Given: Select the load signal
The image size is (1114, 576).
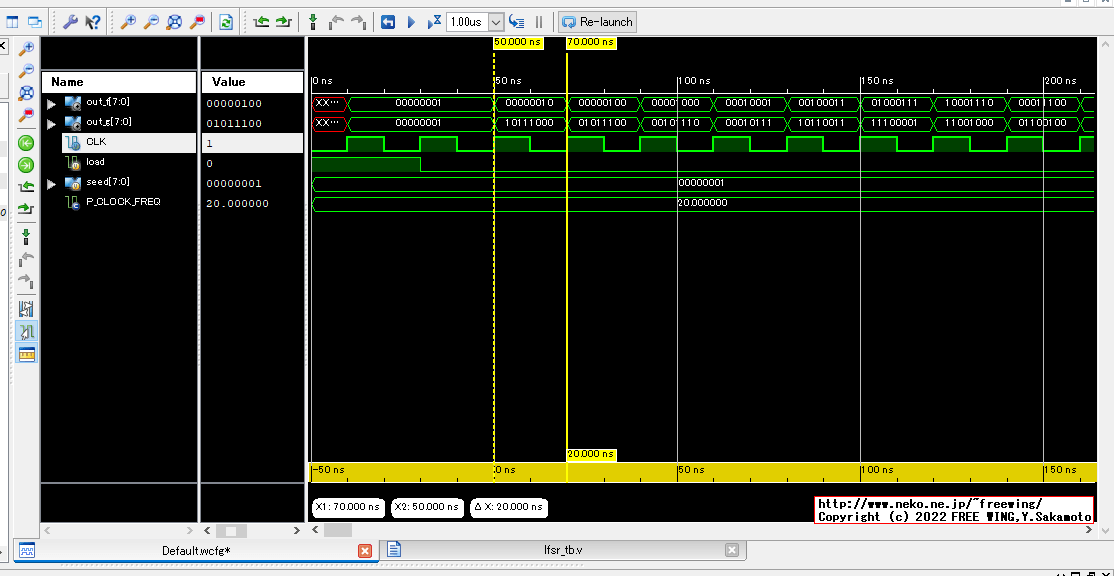Looking at the screenshot, I should (95, 162).
